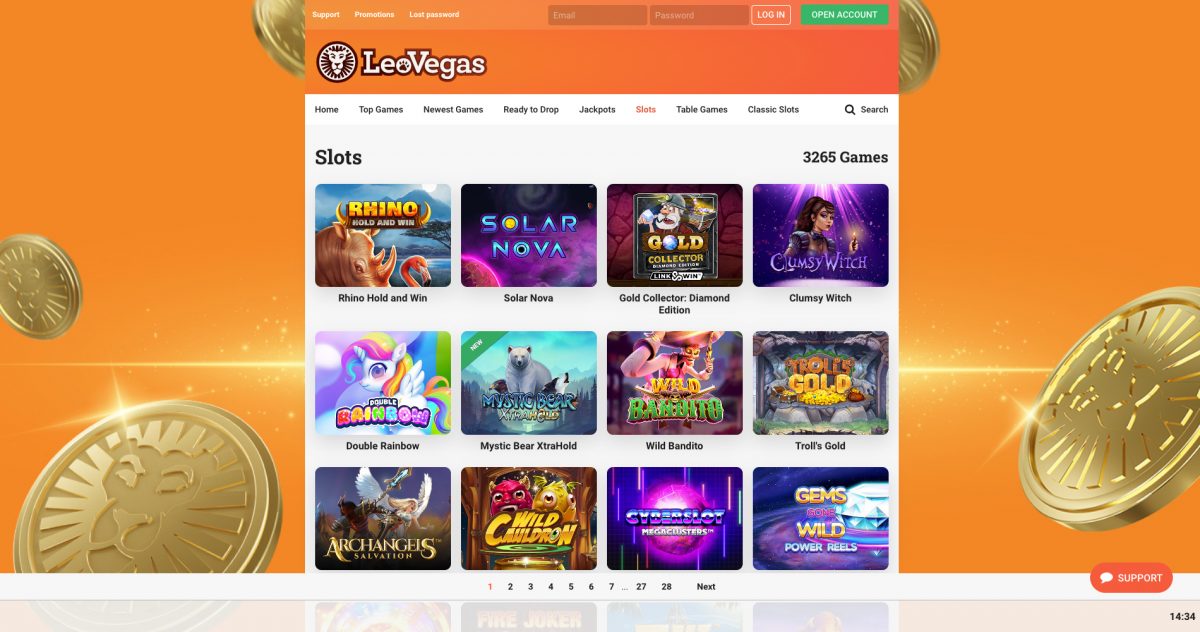Launch Double Rainbow slot
The image size is (1200, 632).
(383, 383)
